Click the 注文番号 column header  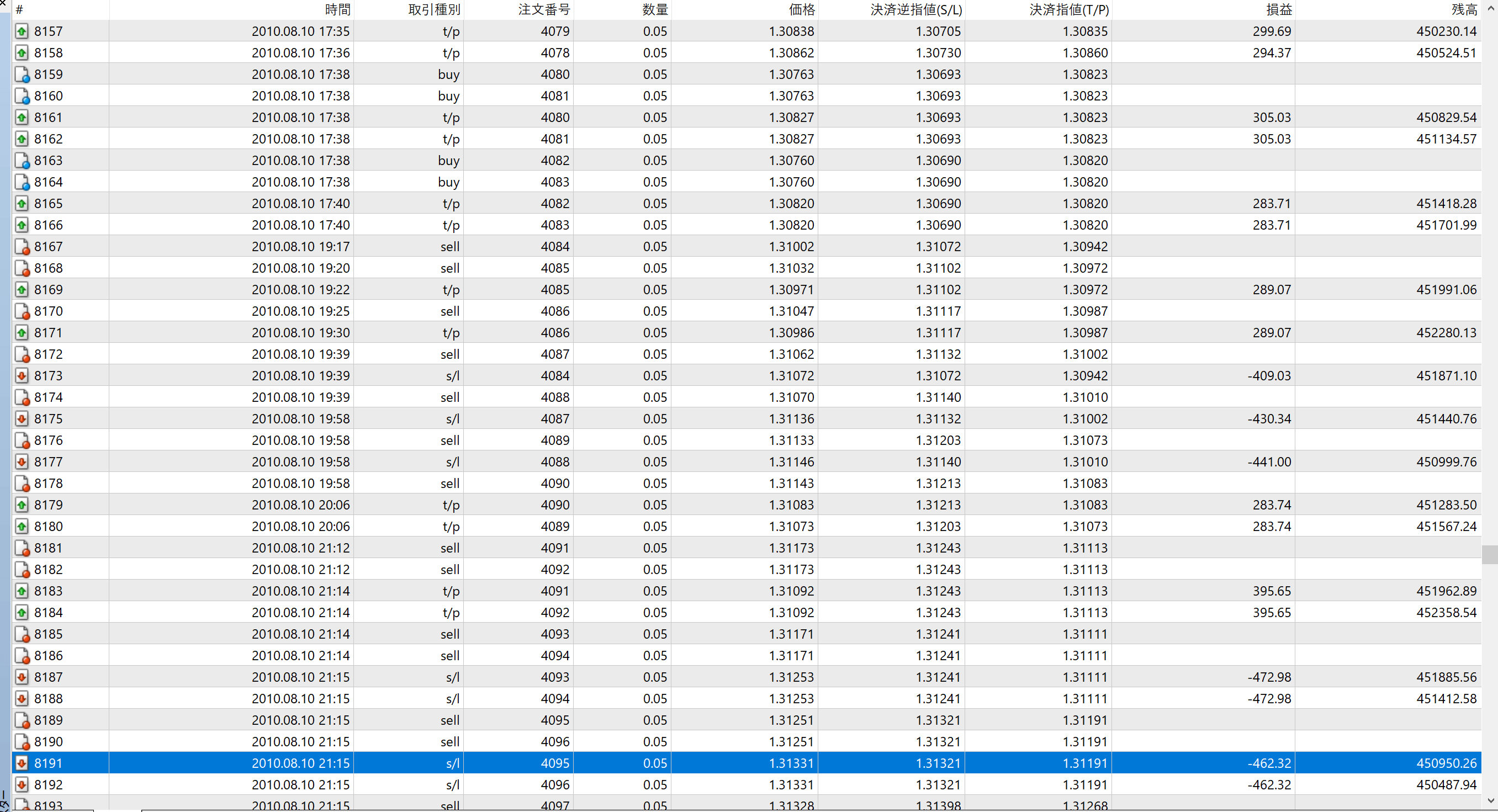click(518, 9)
